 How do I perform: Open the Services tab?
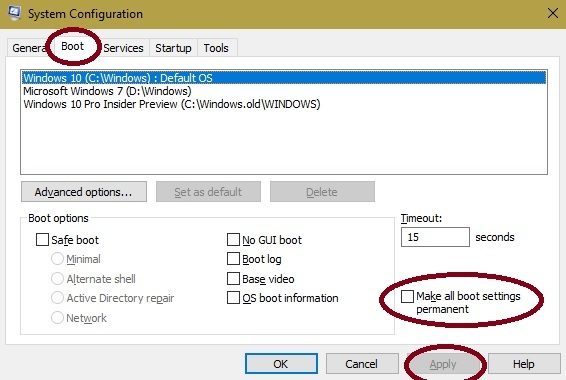pos(123,48)
